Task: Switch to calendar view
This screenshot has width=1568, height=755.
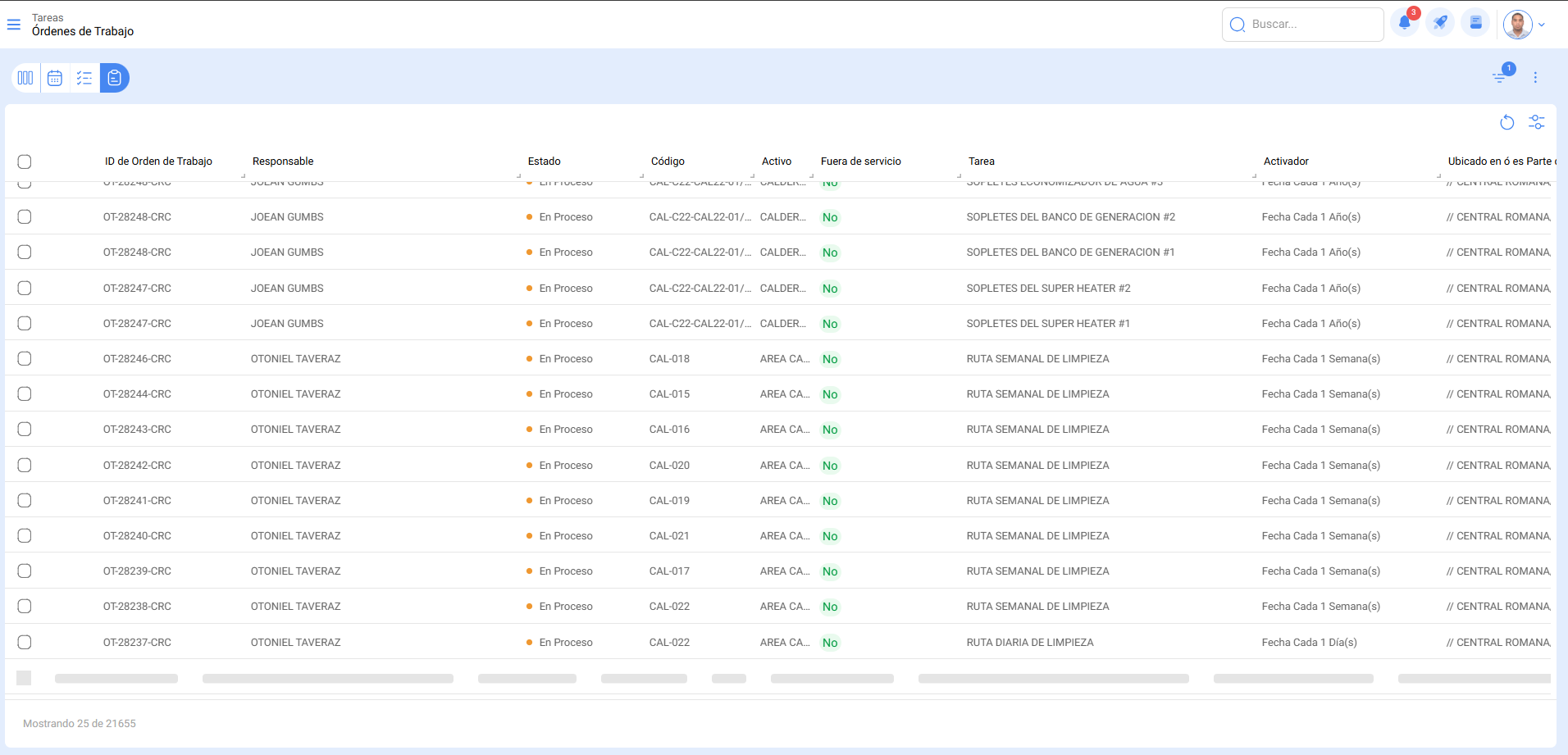Action: [x=55, y=78]
